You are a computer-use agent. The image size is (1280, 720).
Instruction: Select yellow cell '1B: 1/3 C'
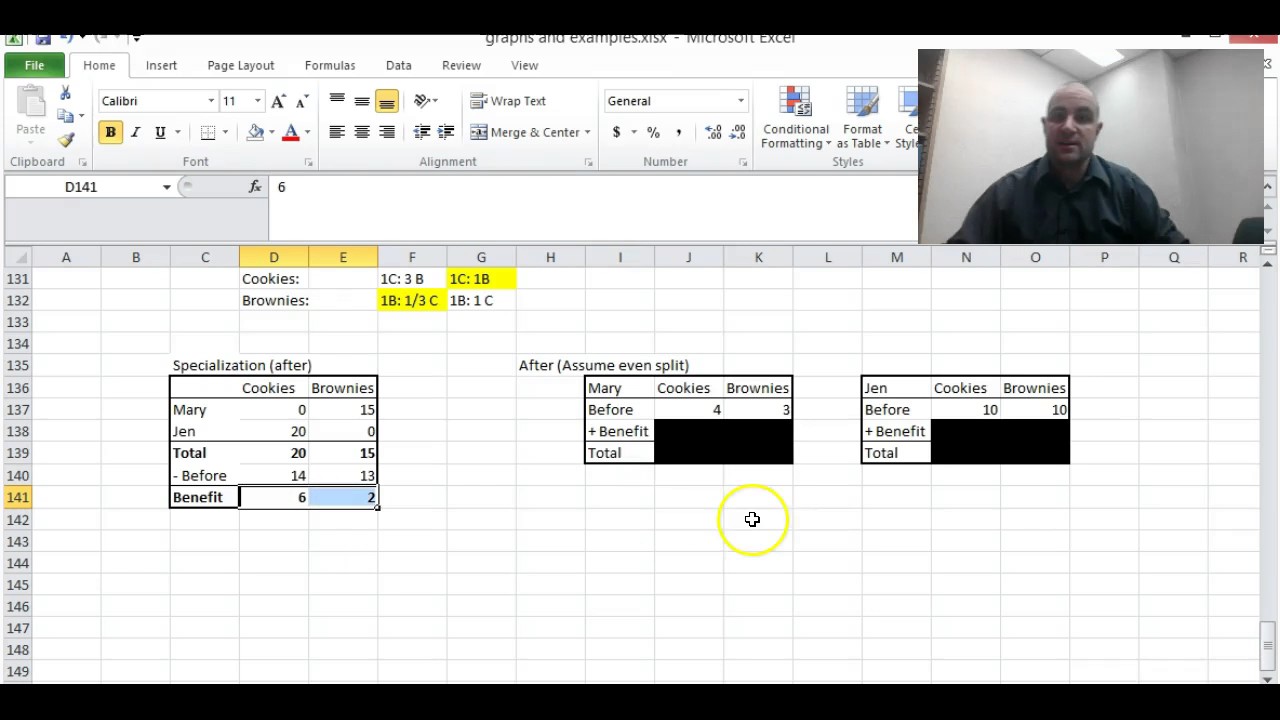(412, 300)
